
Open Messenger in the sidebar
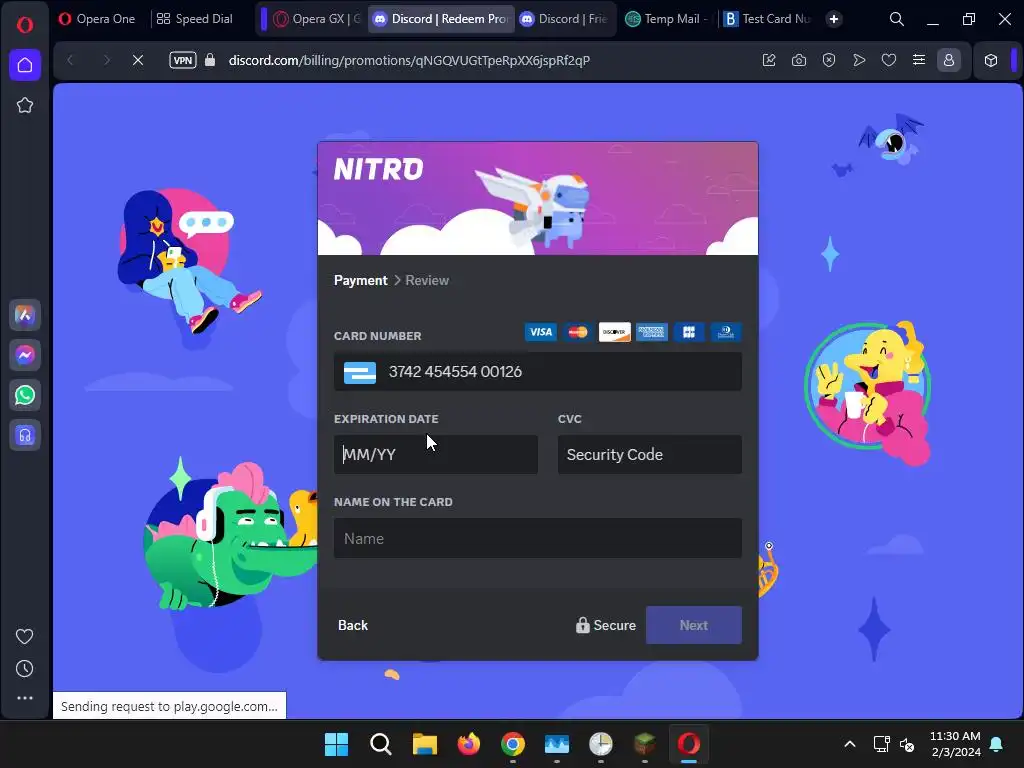click(25, 355)
